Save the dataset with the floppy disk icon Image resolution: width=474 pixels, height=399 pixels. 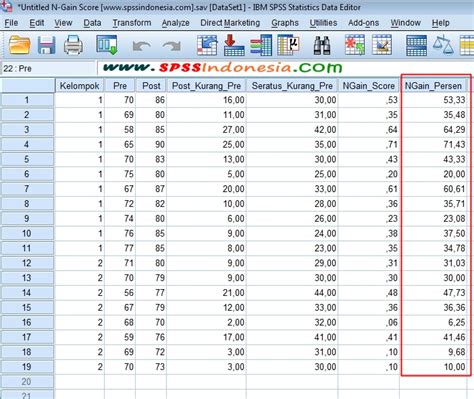pyautogui.click(x=46, y=45)
